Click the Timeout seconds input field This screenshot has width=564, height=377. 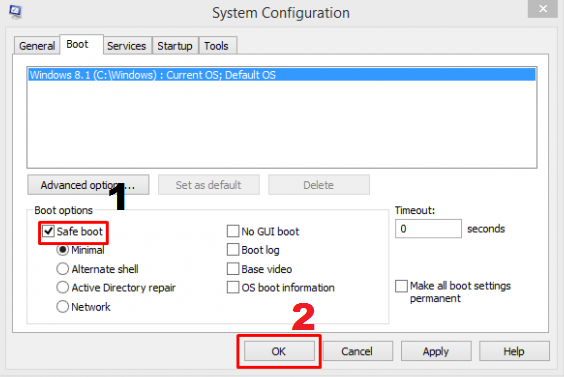point(428,229)
